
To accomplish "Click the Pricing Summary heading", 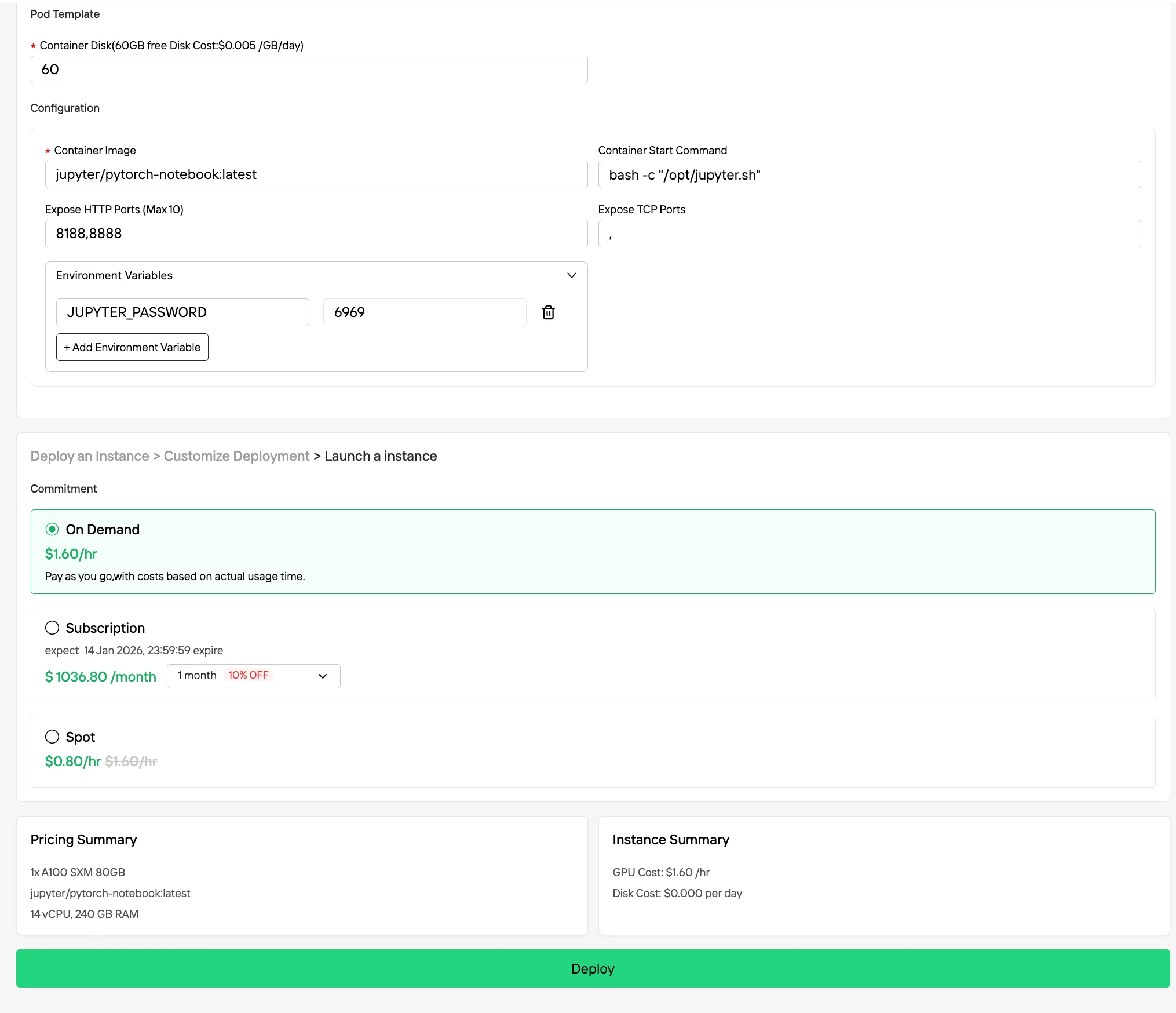I will coord(83,840).
